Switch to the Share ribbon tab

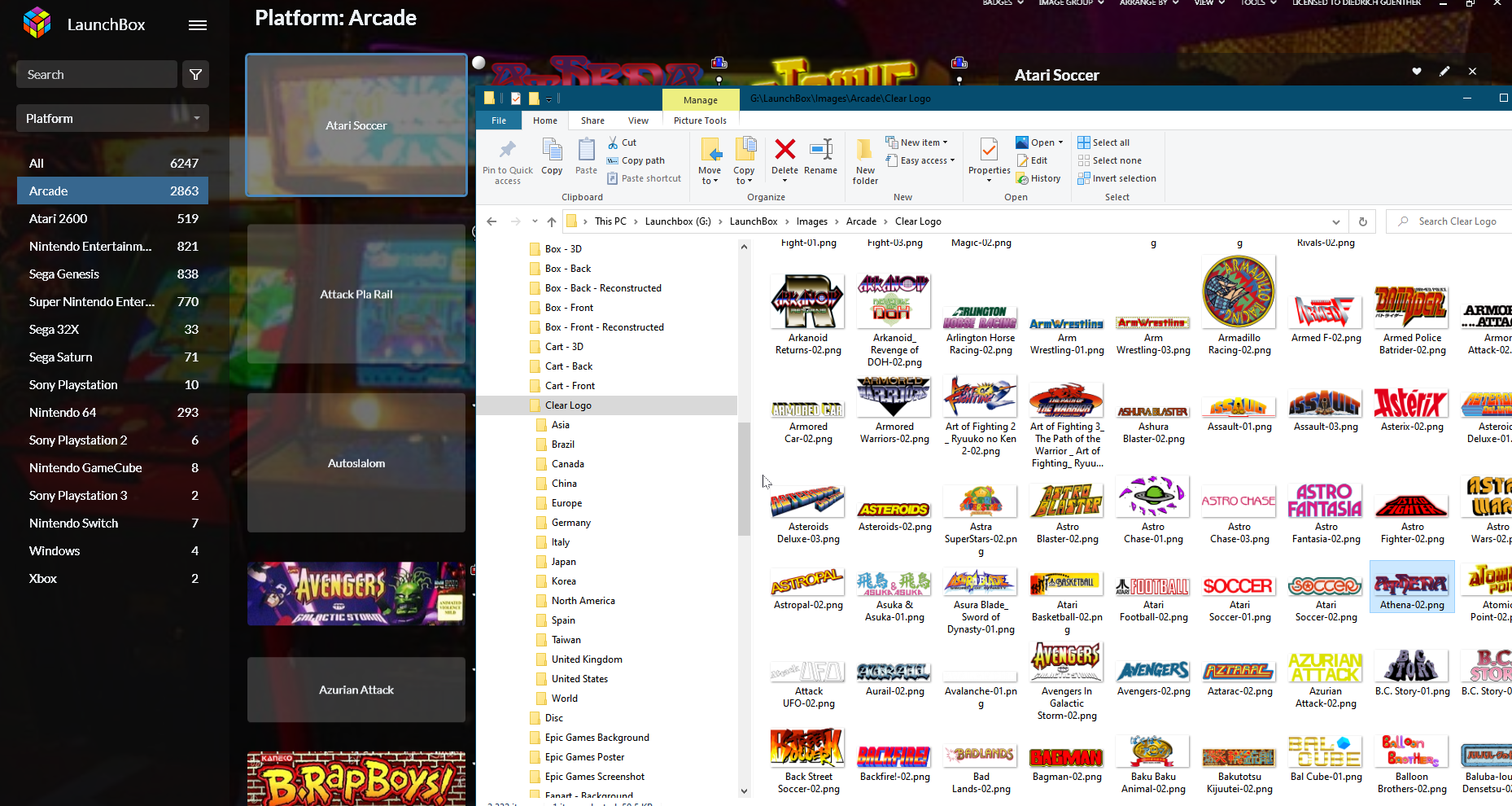(x=592, y=120)
